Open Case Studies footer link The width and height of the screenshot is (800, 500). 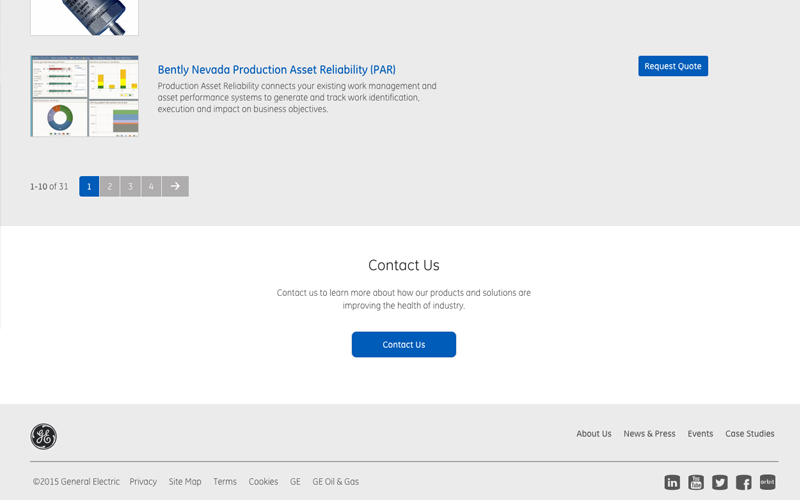pos(749,434)
